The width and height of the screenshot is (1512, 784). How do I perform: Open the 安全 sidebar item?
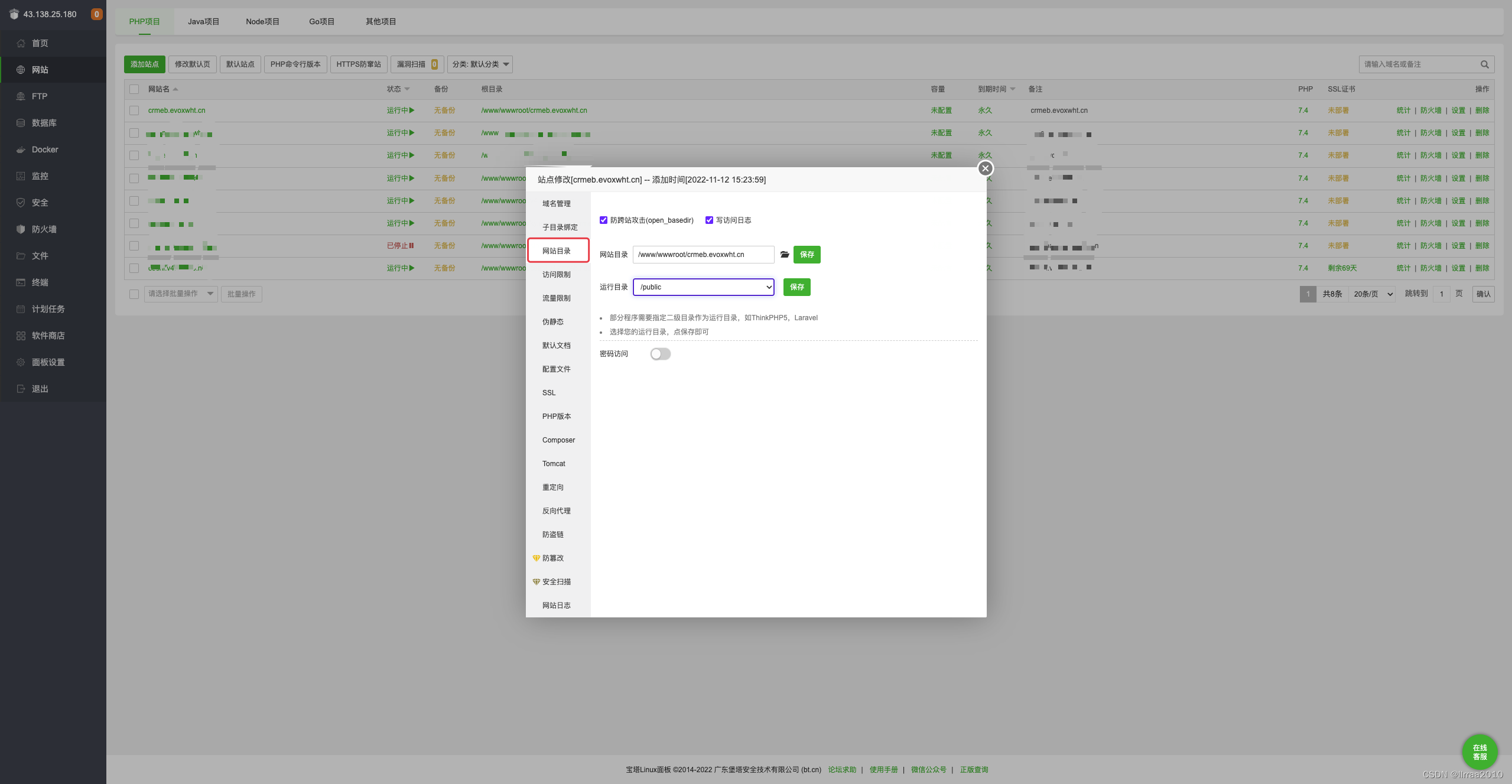pos(53,203)
